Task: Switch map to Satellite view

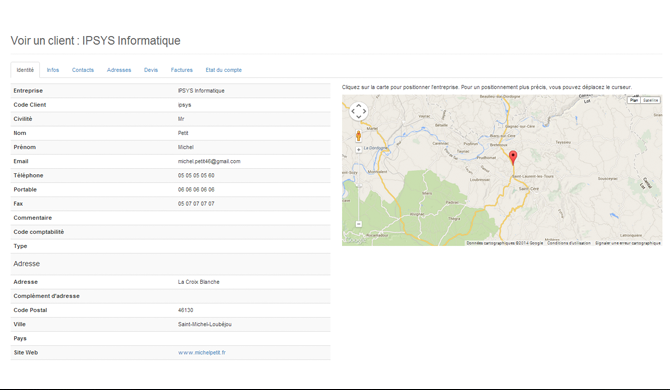Action: pyautogui.click(x=650, y=100)
